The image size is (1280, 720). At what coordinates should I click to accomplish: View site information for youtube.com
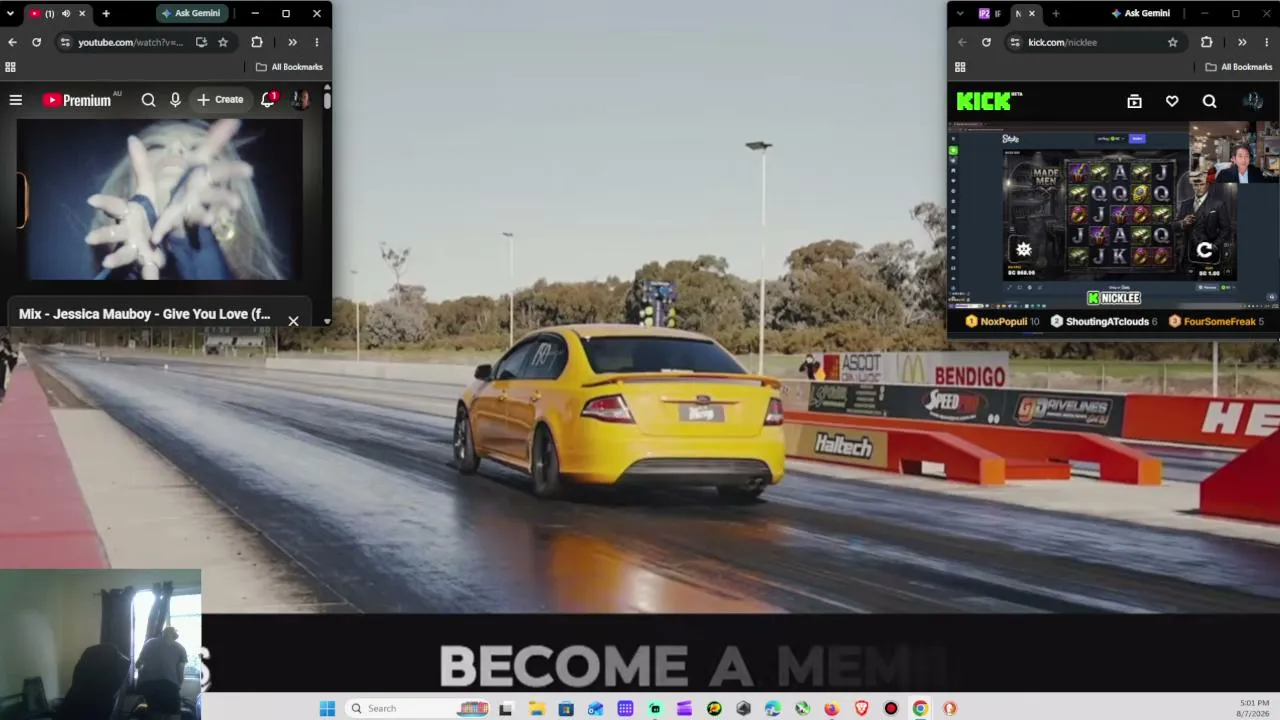click(65, 42)
